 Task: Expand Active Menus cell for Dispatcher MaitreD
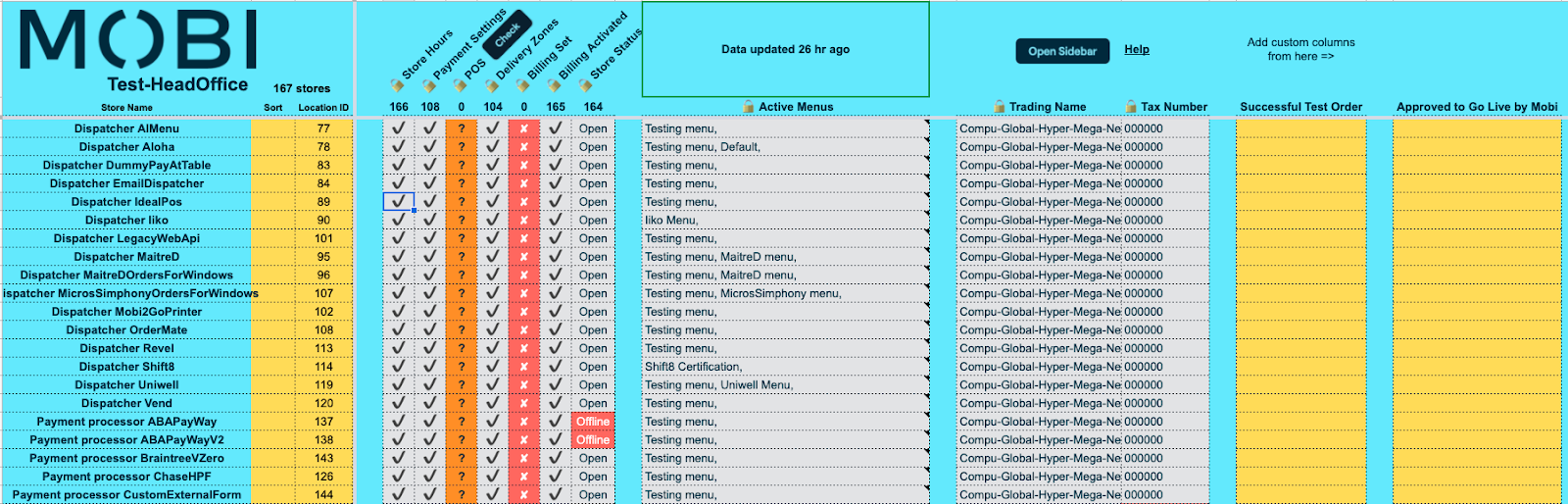(x=784, y=257)
